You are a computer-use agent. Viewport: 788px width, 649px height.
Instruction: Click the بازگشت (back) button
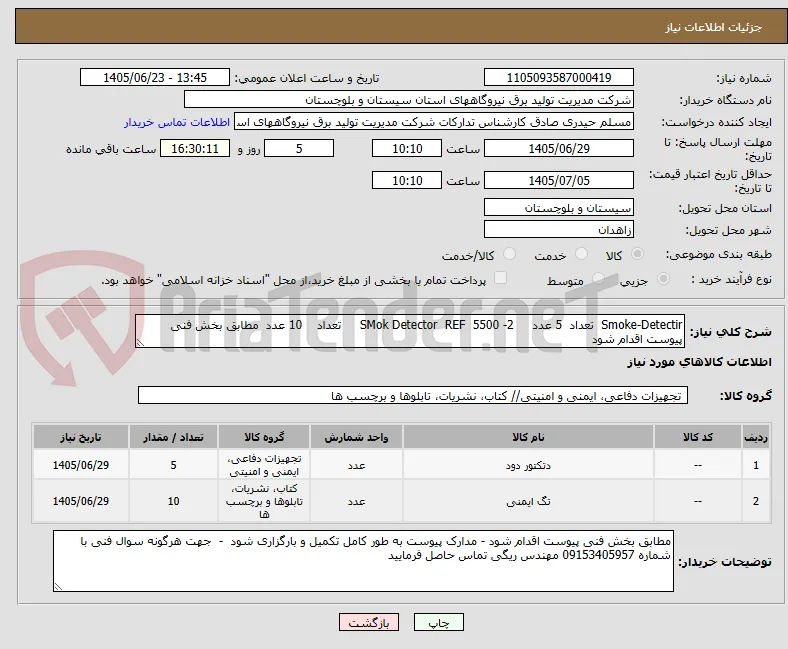tap(369, 622)
